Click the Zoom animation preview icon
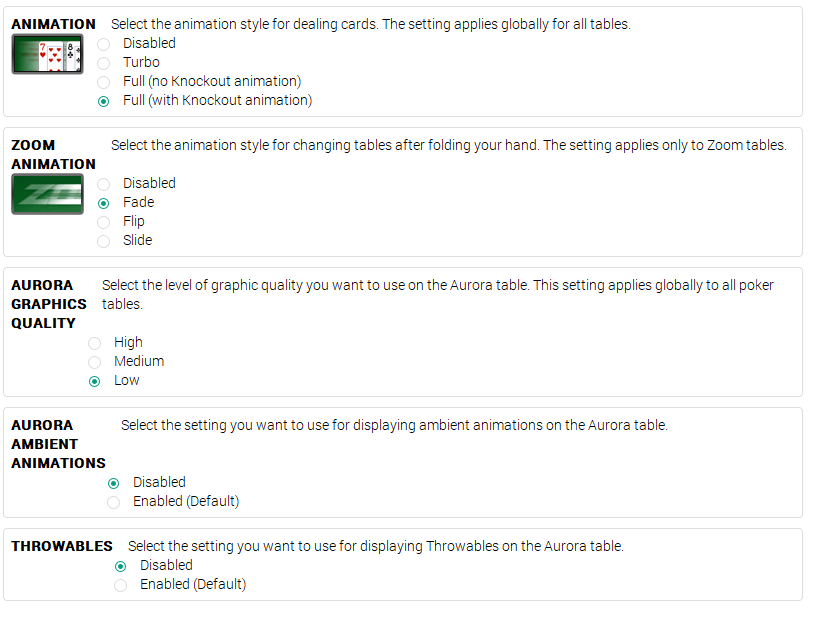The image size is (823, 624). pos(47,194)
